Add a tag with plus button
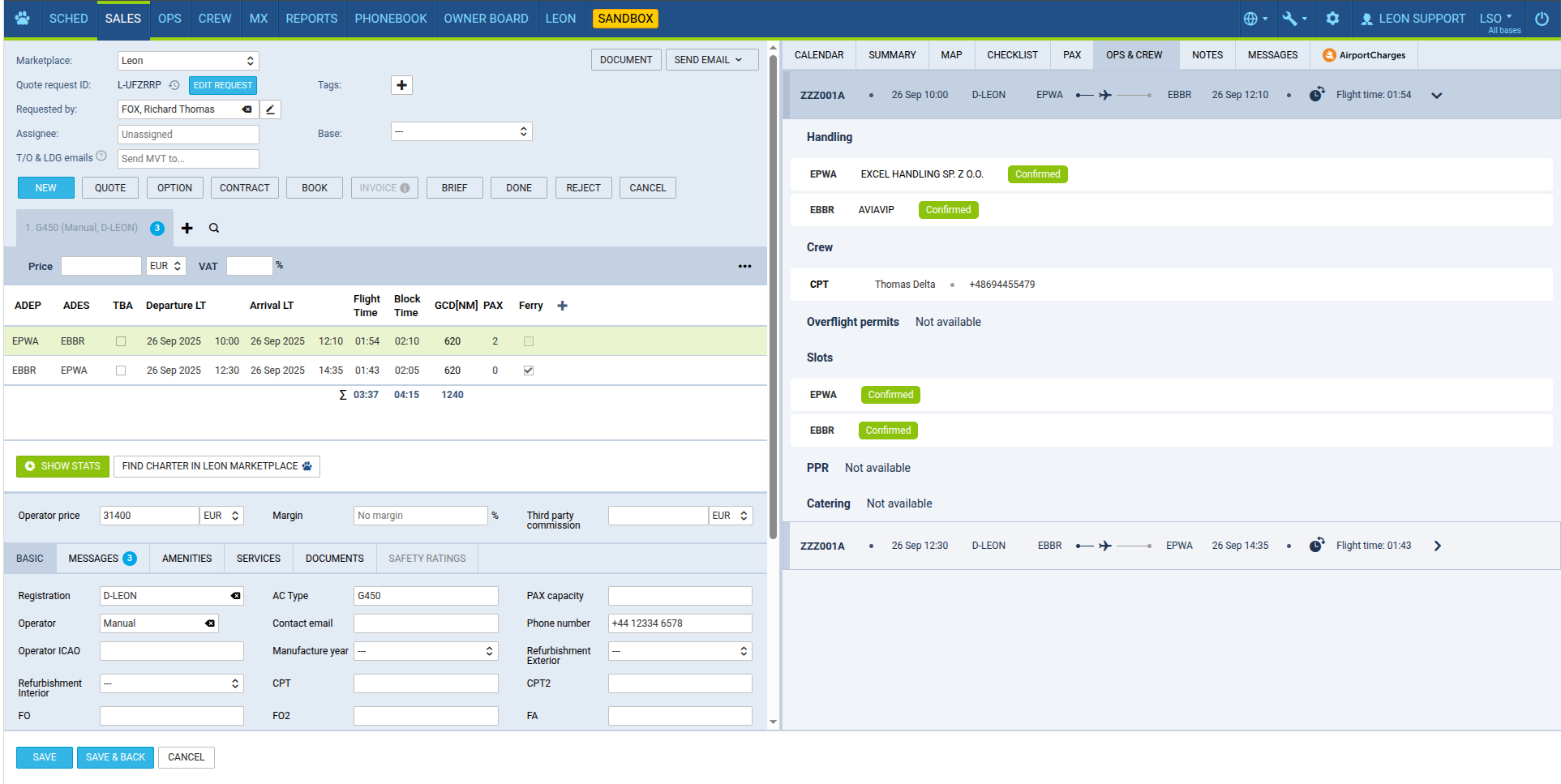The height and width of the screenshot is (784, 1561). (401, 85)
